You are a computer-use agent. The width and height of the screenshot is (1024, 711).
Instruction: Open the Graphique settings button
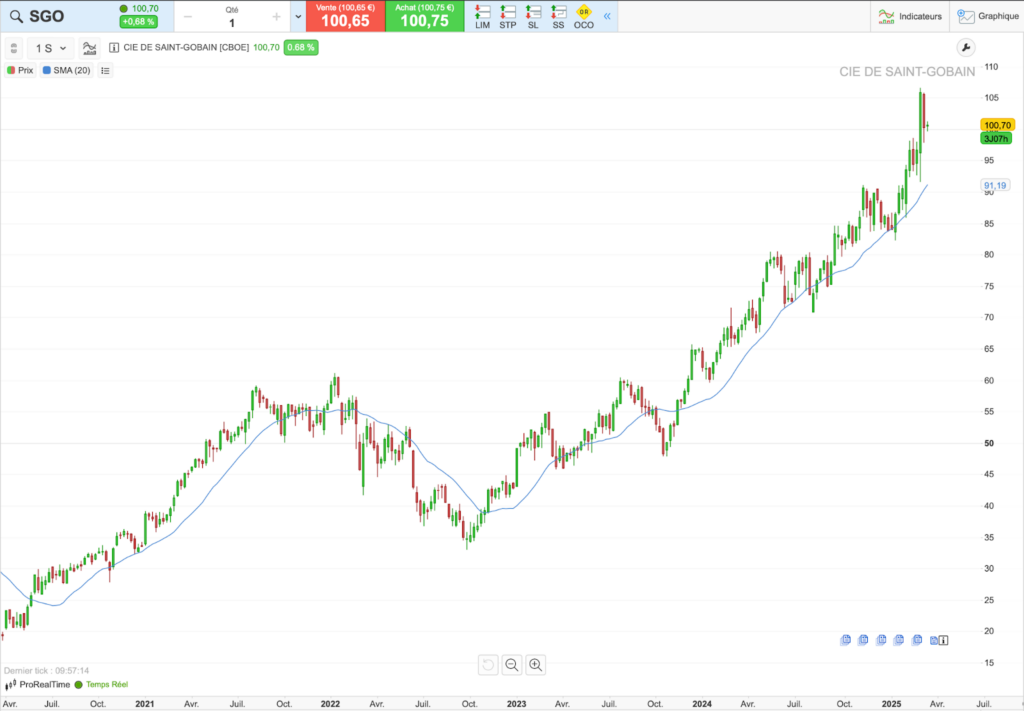987,16
